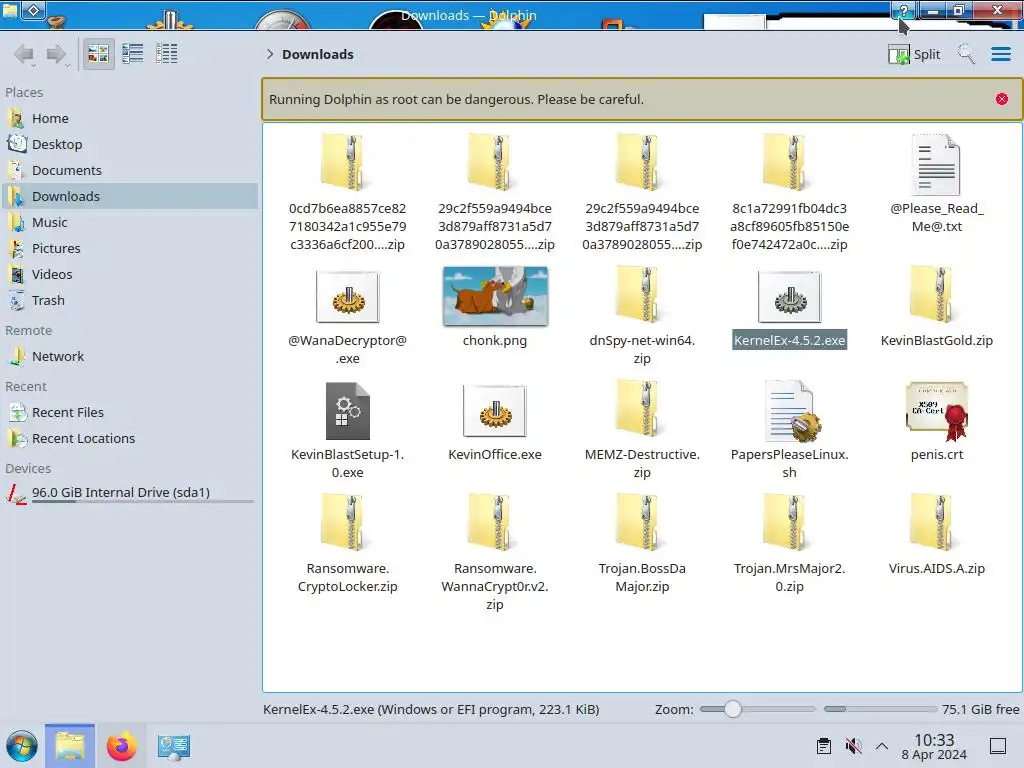Image resolution: width=1024 pixels, height=768 pixels.
Task: Open Music in Places
Action: click(x=130, y=223)
